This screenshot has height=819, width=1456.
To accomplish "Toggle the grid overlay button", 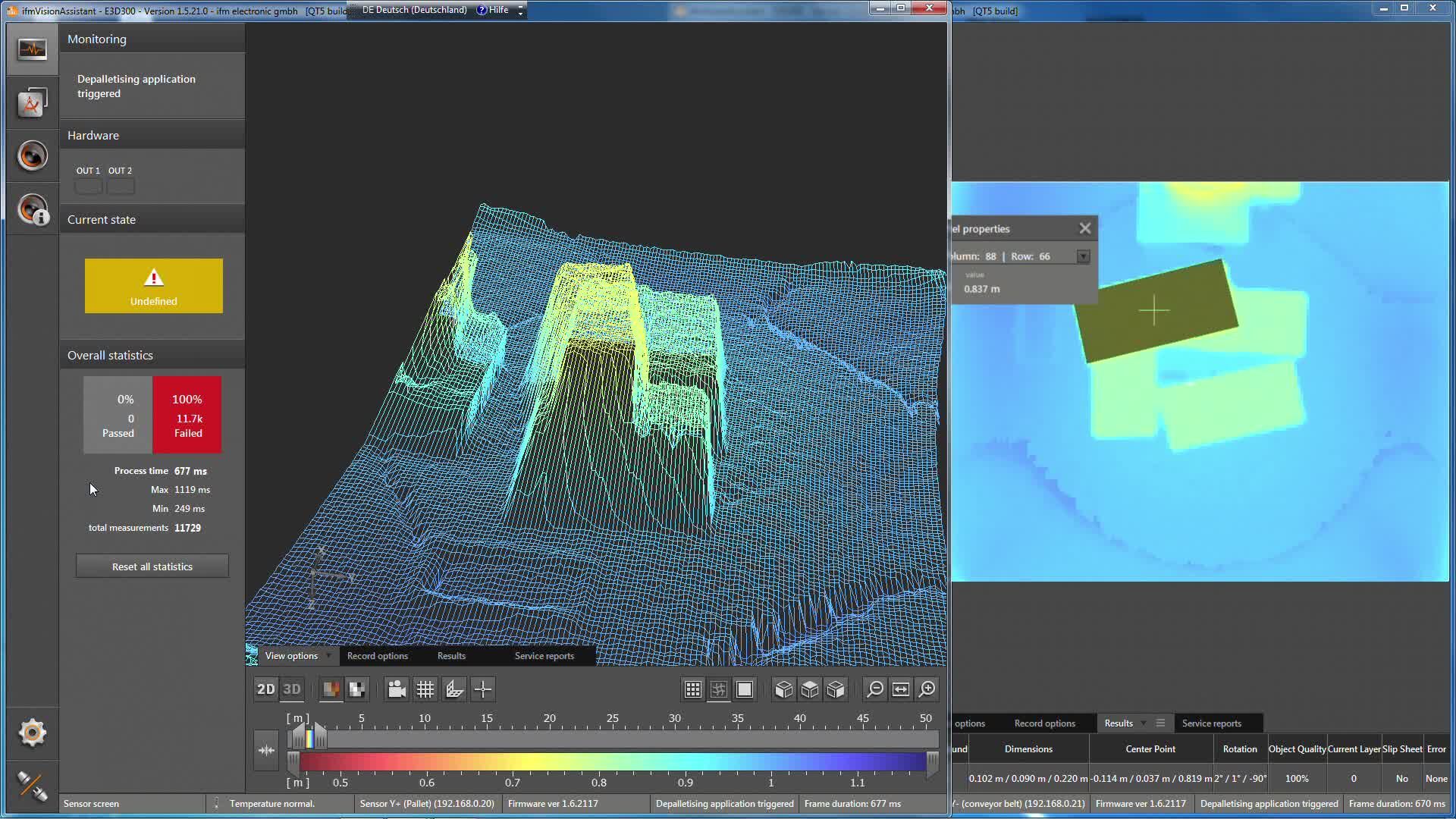I will [x=425, y=689].
